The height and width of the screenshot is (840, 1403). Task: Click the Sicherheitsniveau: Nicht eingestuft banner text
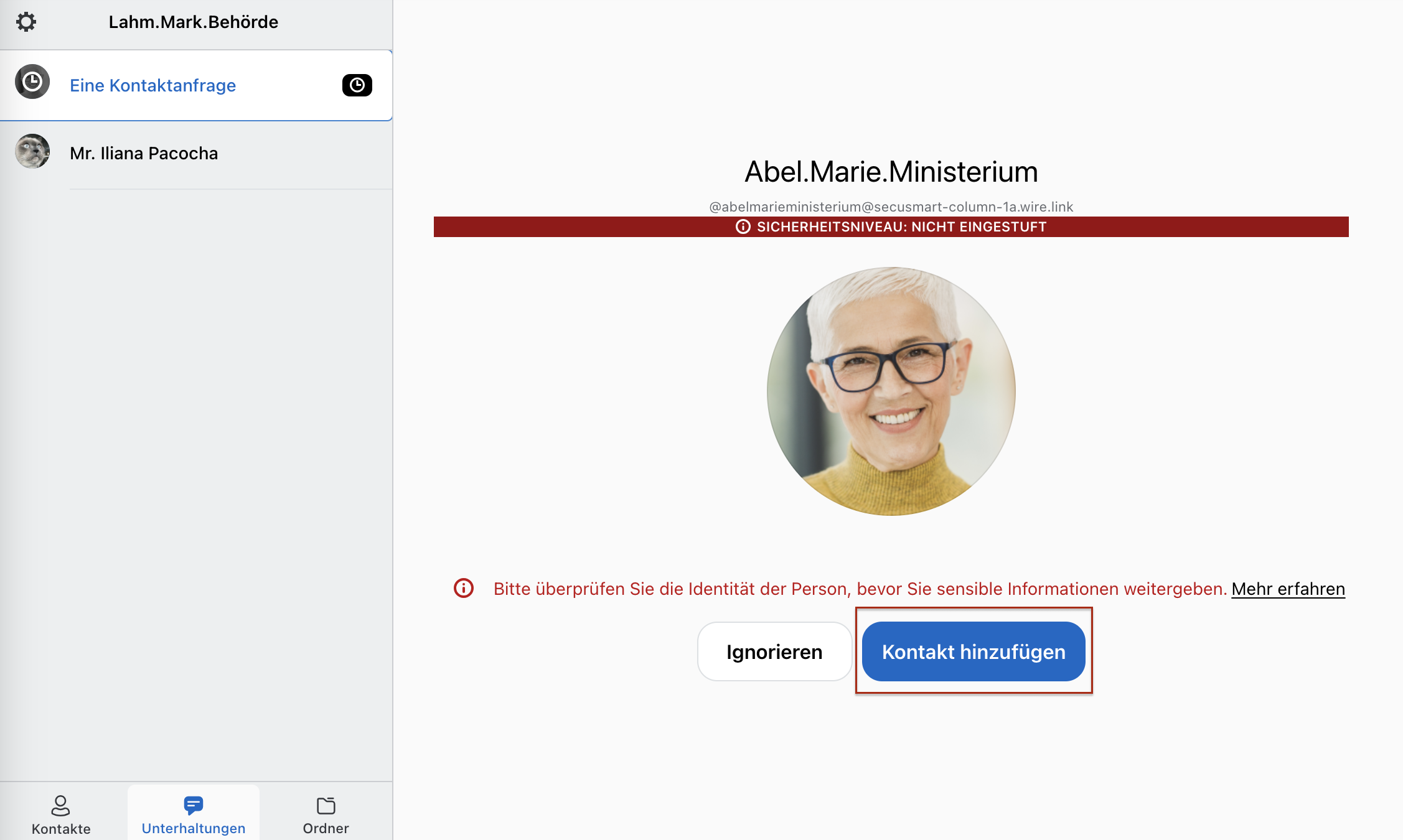point(901,226)
